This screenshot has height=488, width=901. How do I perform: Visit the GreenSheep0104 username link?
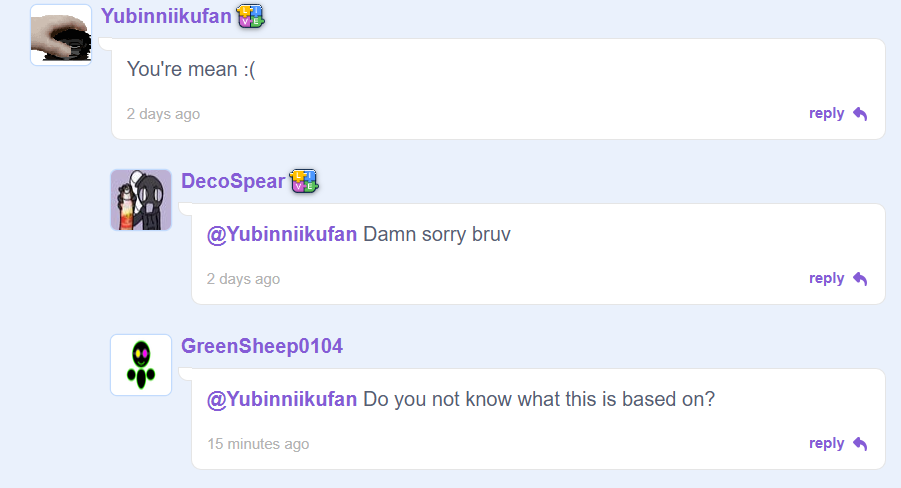pyautogui.click(x=262, y=346)
